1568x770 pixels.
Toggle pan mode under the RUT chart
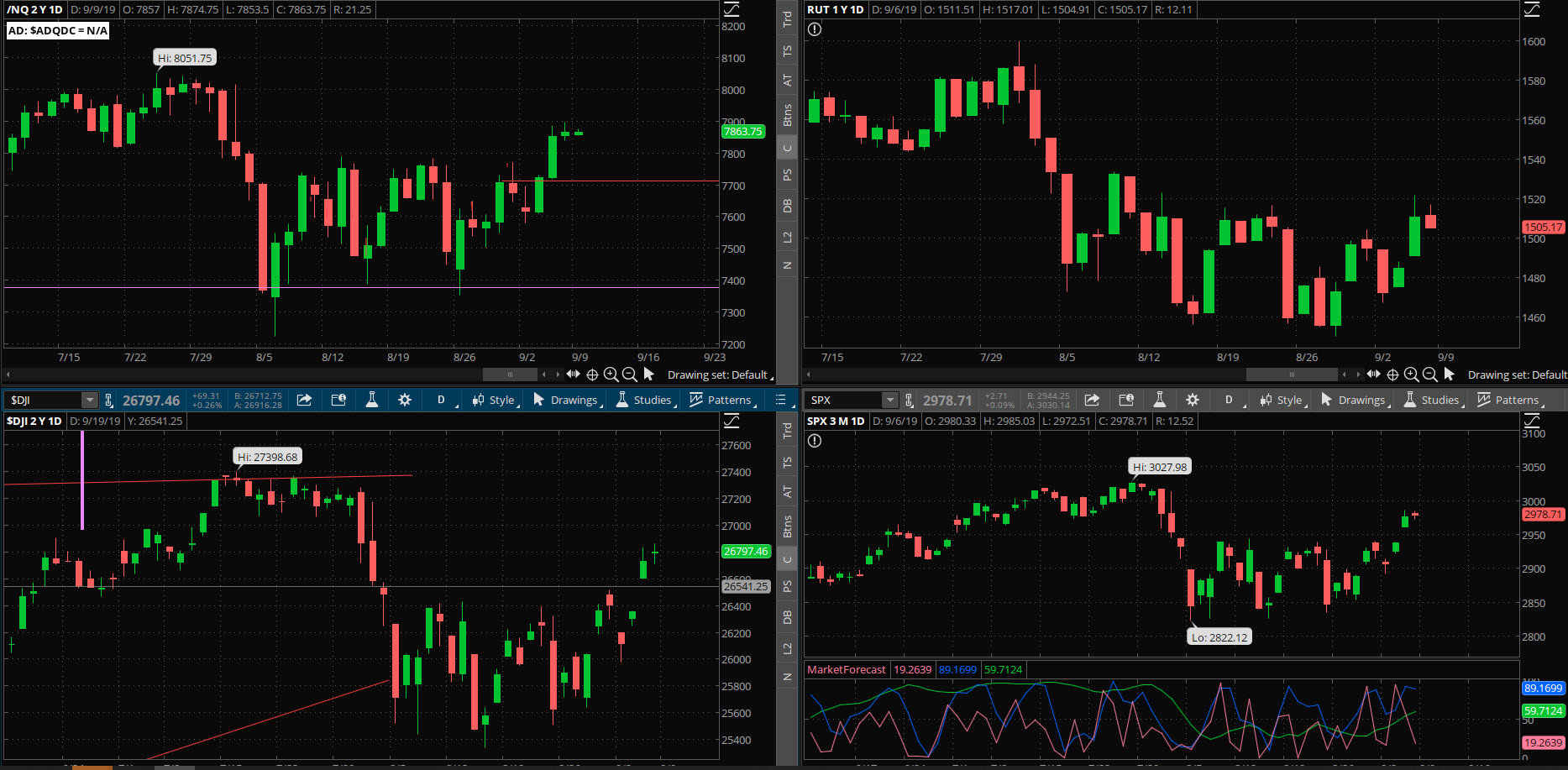tap(1373, 375)
